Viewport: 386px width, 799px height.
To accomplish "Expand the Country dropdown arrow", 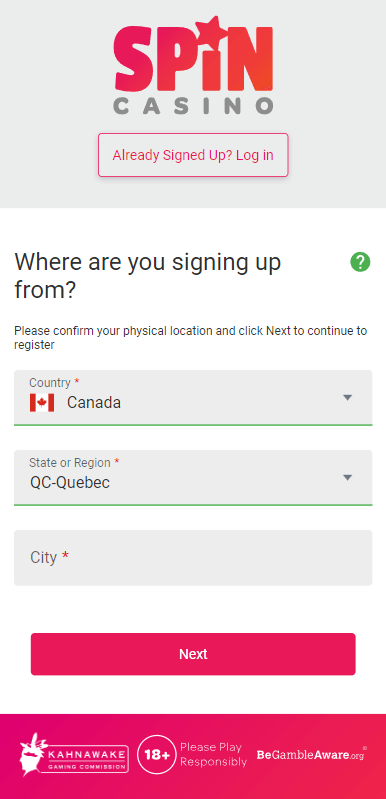I will pos(347,397).
